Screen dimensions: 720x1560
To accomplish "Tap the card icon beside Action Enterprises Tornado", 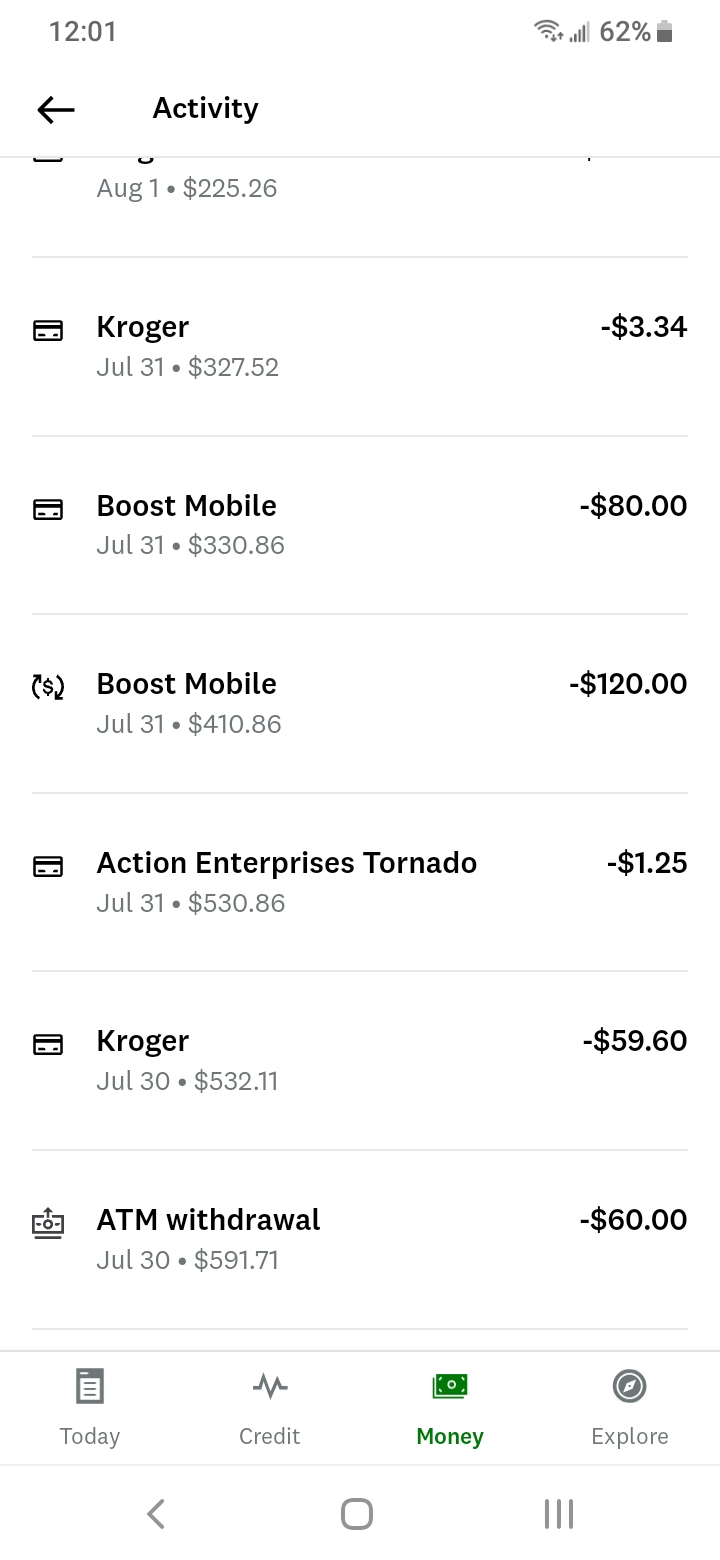I will (x=48, y=865).
